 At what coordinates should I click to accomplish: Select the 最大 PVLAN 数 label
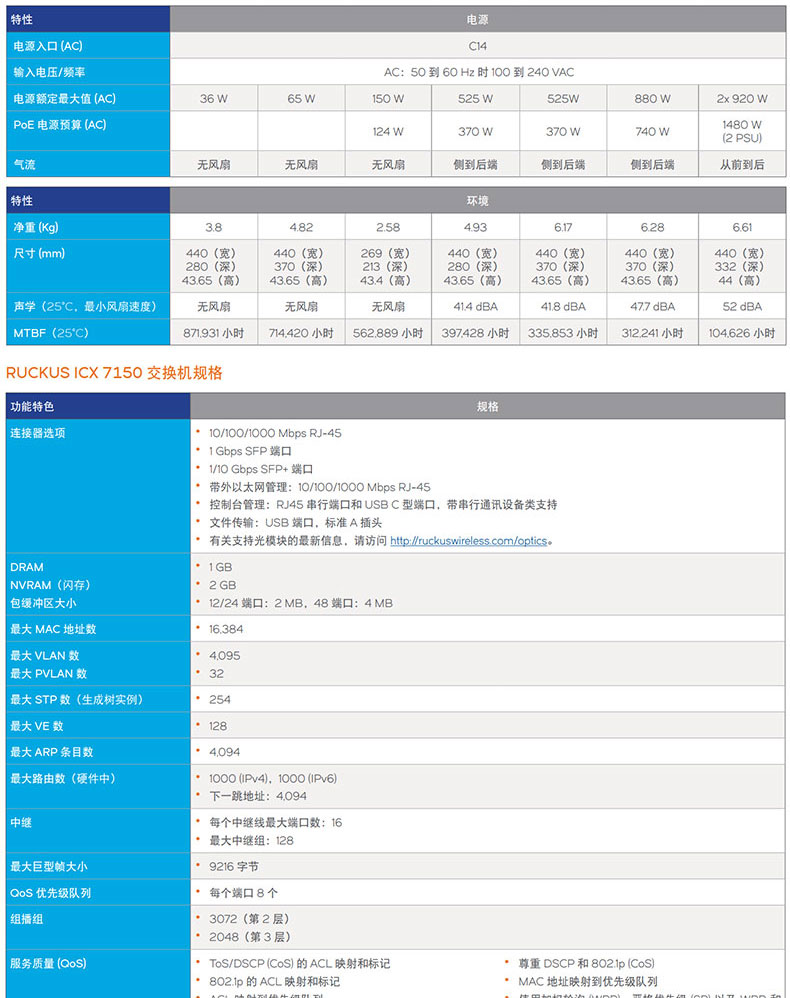point(48,673)
